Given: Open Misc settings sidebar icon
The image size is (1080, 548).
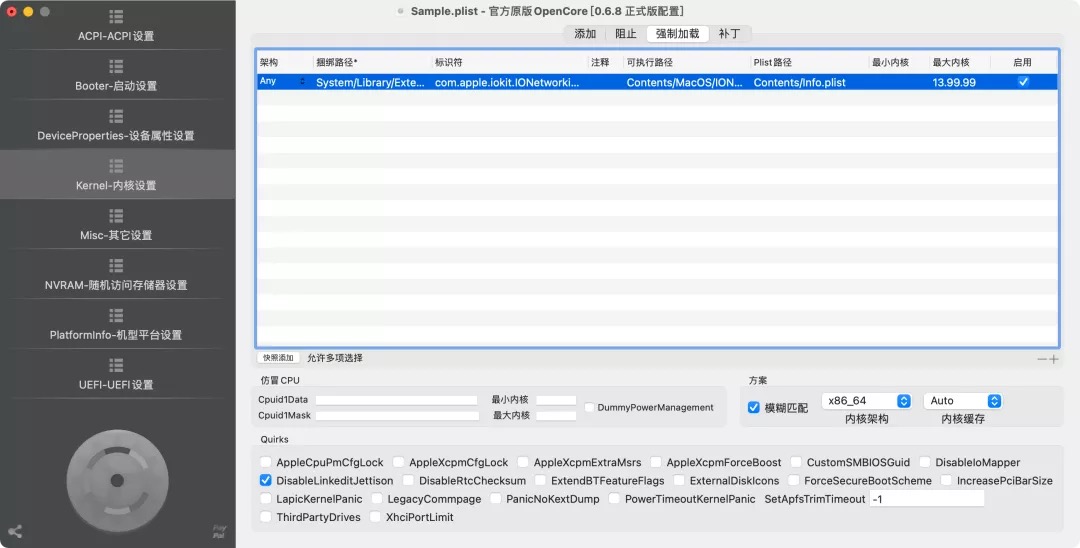Looking at the screenshot, I should point(116,216).
